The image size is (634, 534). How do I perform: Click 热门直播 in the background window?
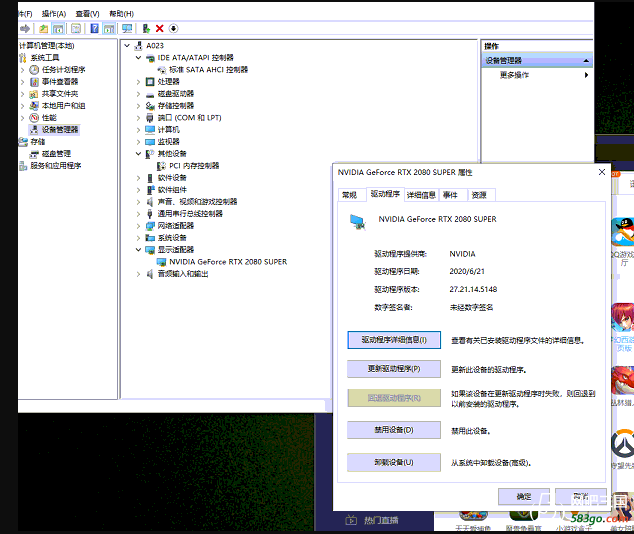(381, 521)
